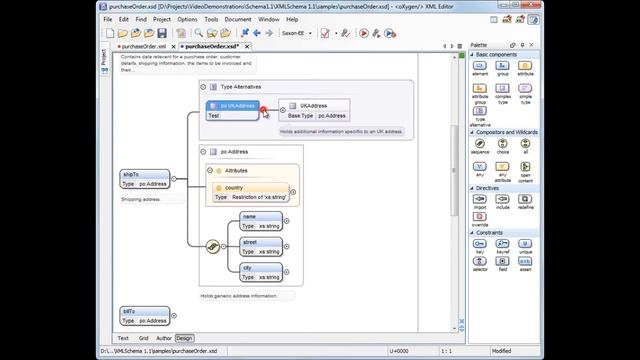Screen dimensions: 640x360
Task: Select the keyref constraint in Palette
Action: pos(502,247)
